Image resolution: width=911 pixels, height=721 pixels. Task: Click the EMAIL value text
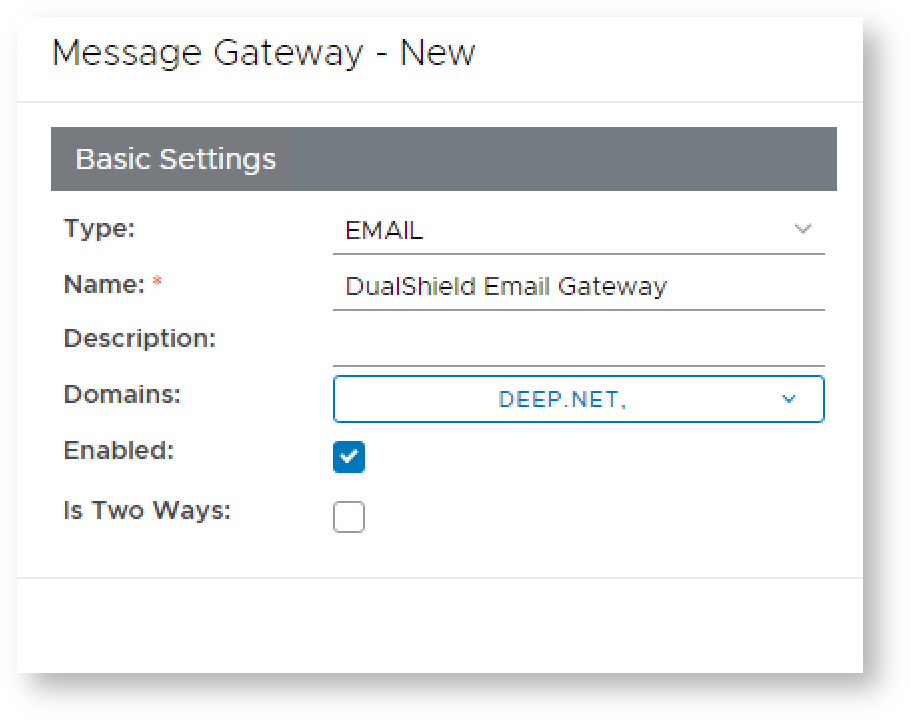(x=384, y=231)
